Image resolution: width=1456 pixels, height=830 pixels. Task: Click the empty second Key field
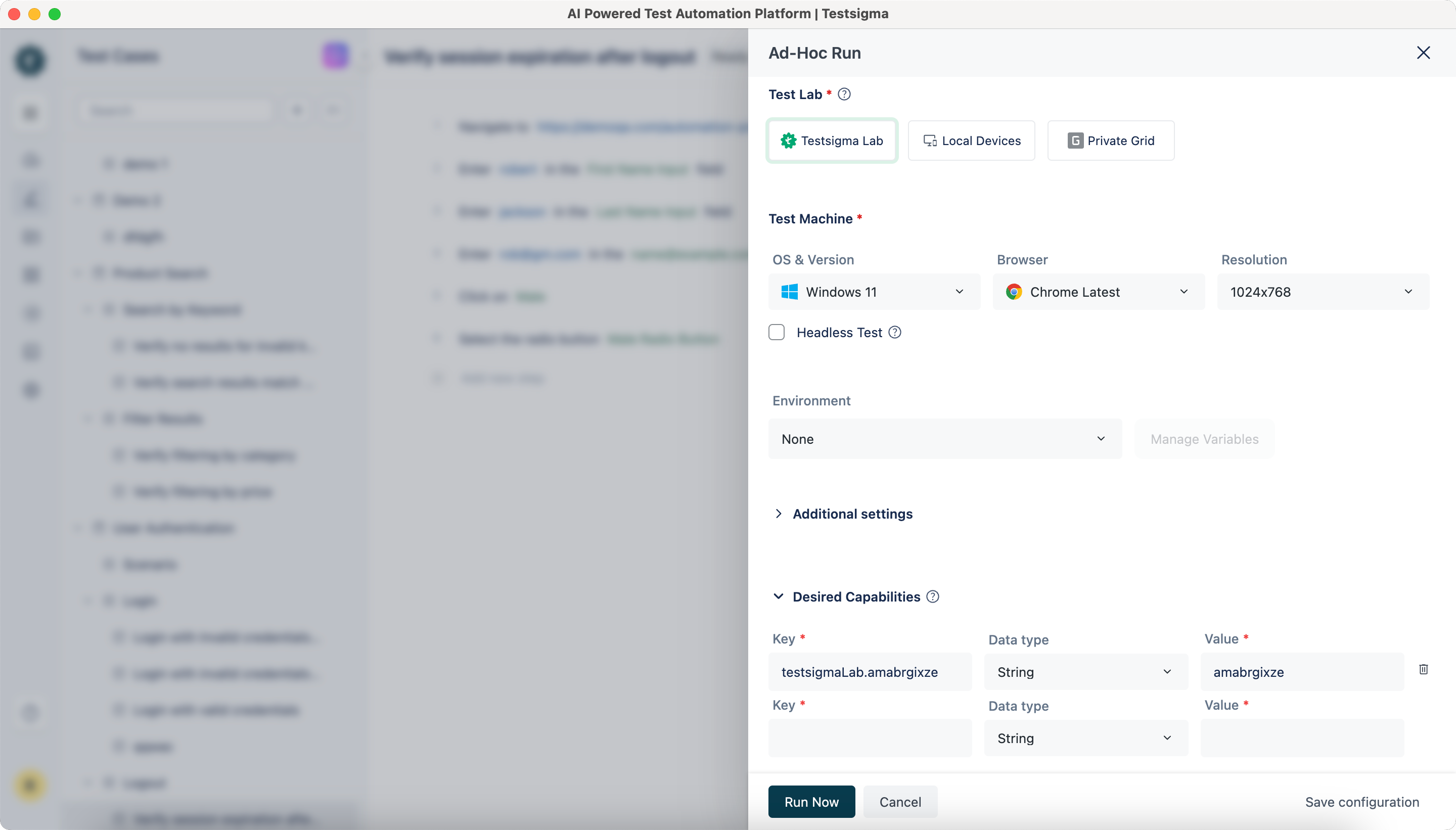[870, 737]
